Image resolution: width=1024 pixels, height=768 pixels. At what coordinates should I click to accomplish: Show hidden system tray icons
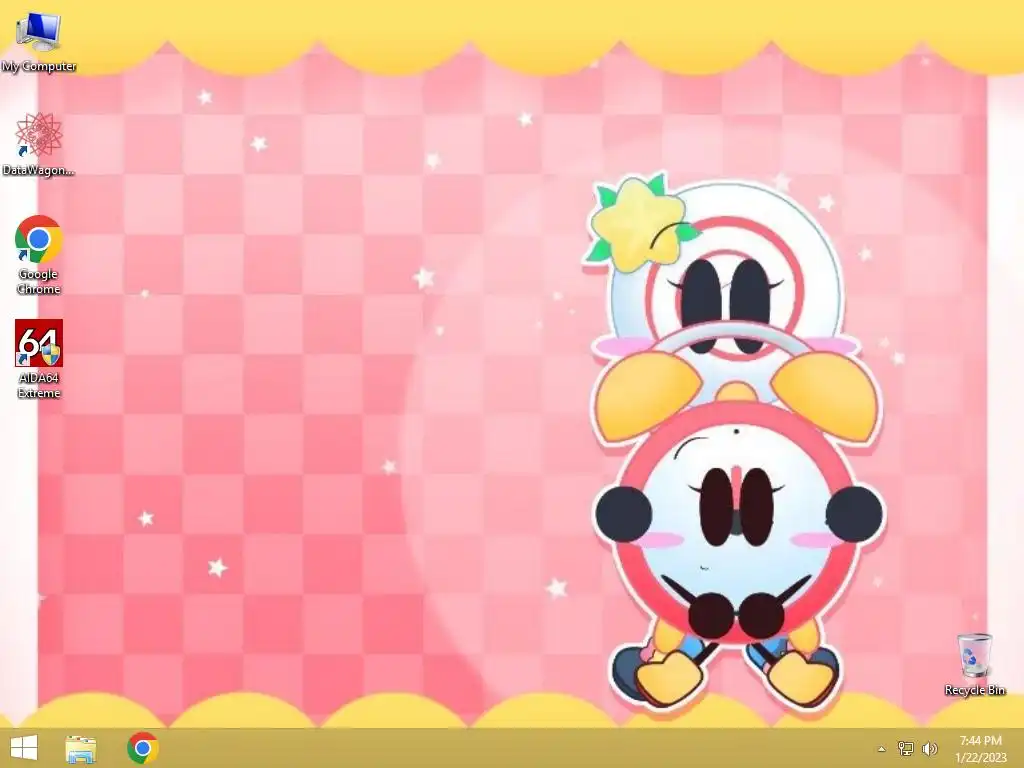tap(881, 749)
